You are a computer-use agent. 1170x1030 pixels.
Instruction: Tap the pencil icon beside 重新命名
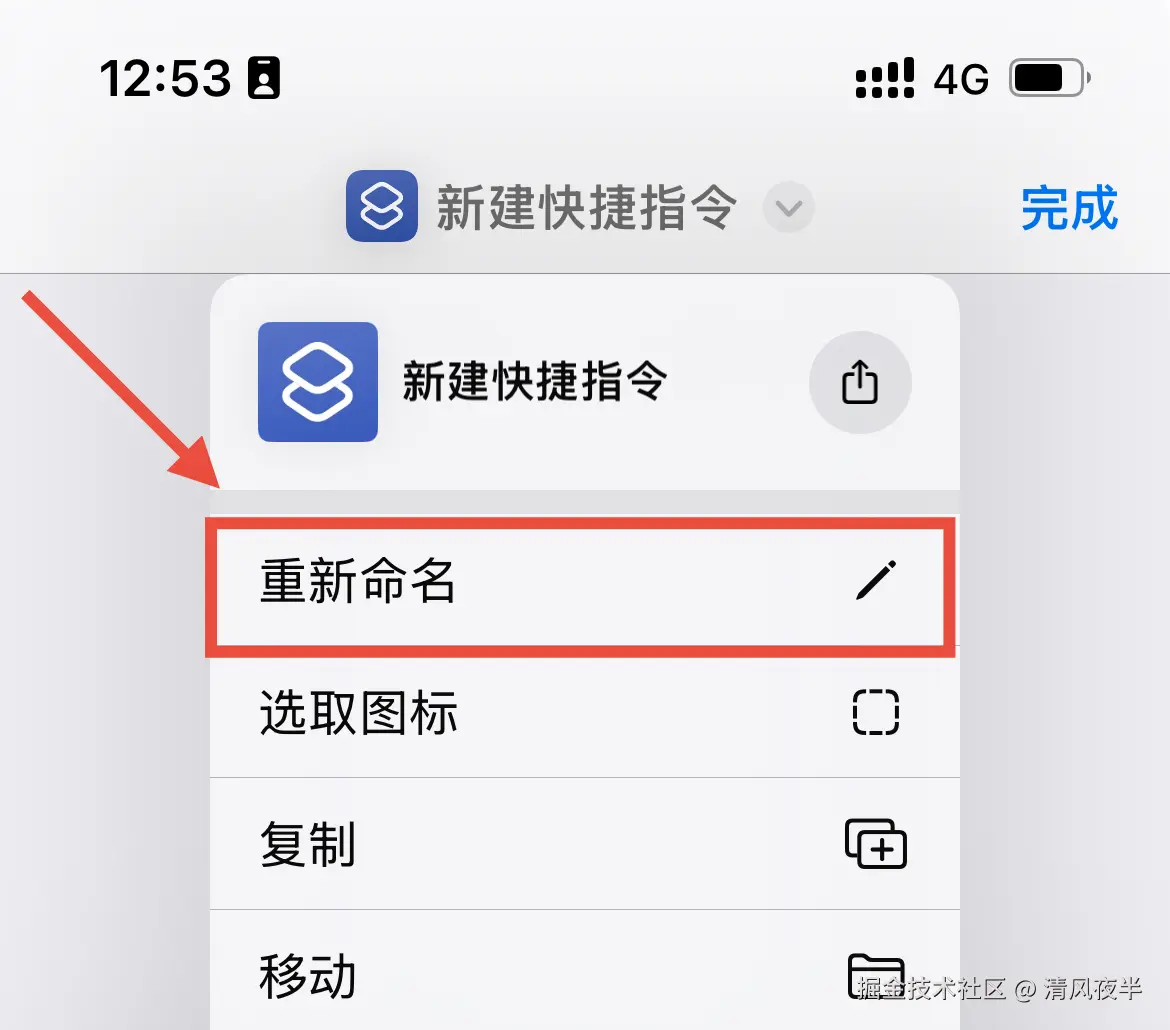point(876,580)
